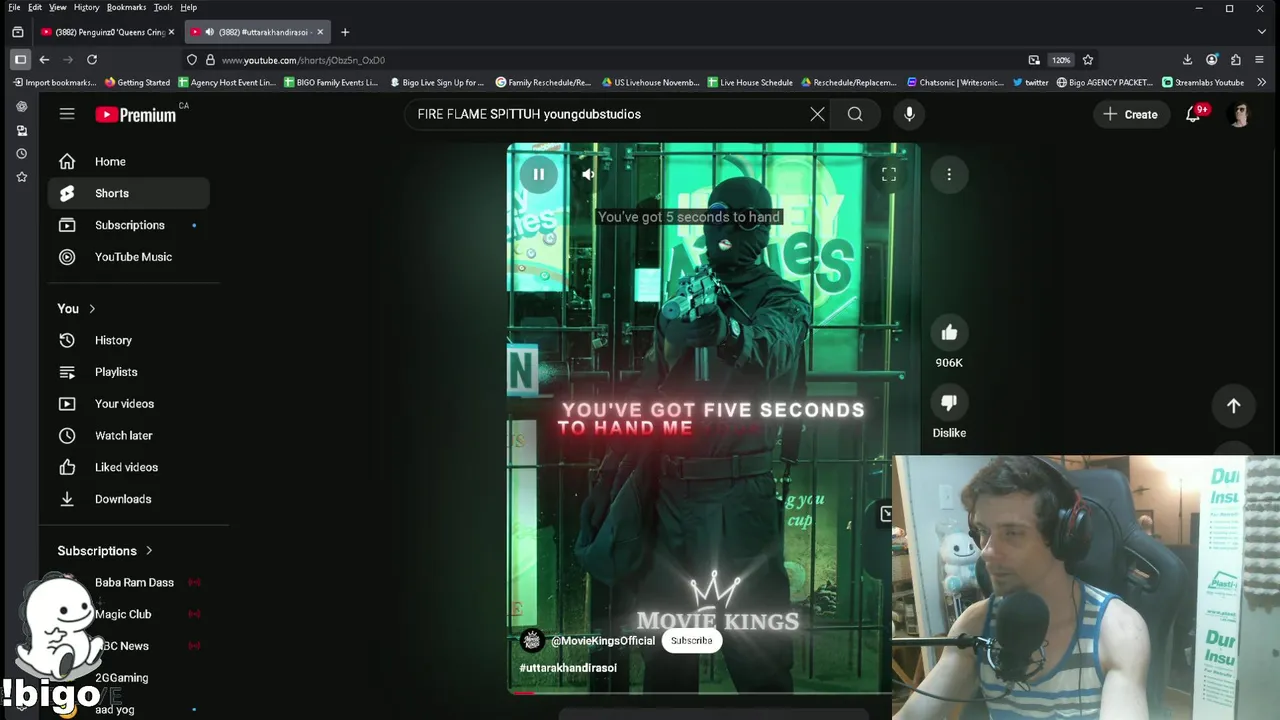Screen dimensions: 1280x720
Task: Open Firefox extensions puzzle icon
Action: coord(1236,59)
